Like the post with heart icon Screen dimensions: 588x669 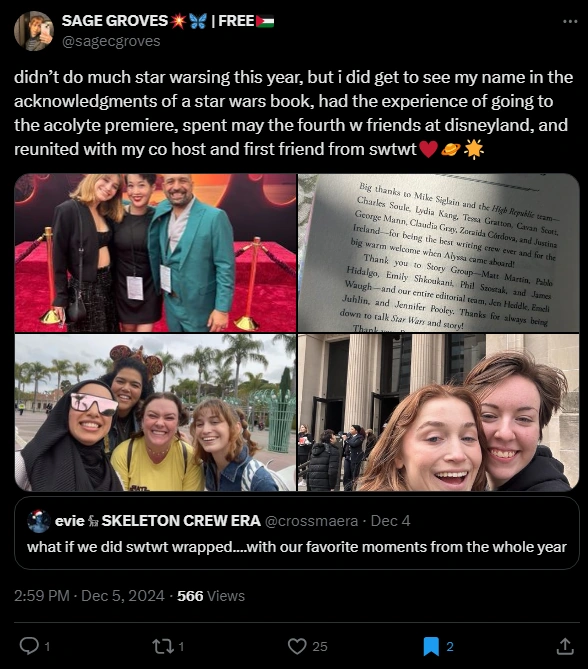click(297, 646)
